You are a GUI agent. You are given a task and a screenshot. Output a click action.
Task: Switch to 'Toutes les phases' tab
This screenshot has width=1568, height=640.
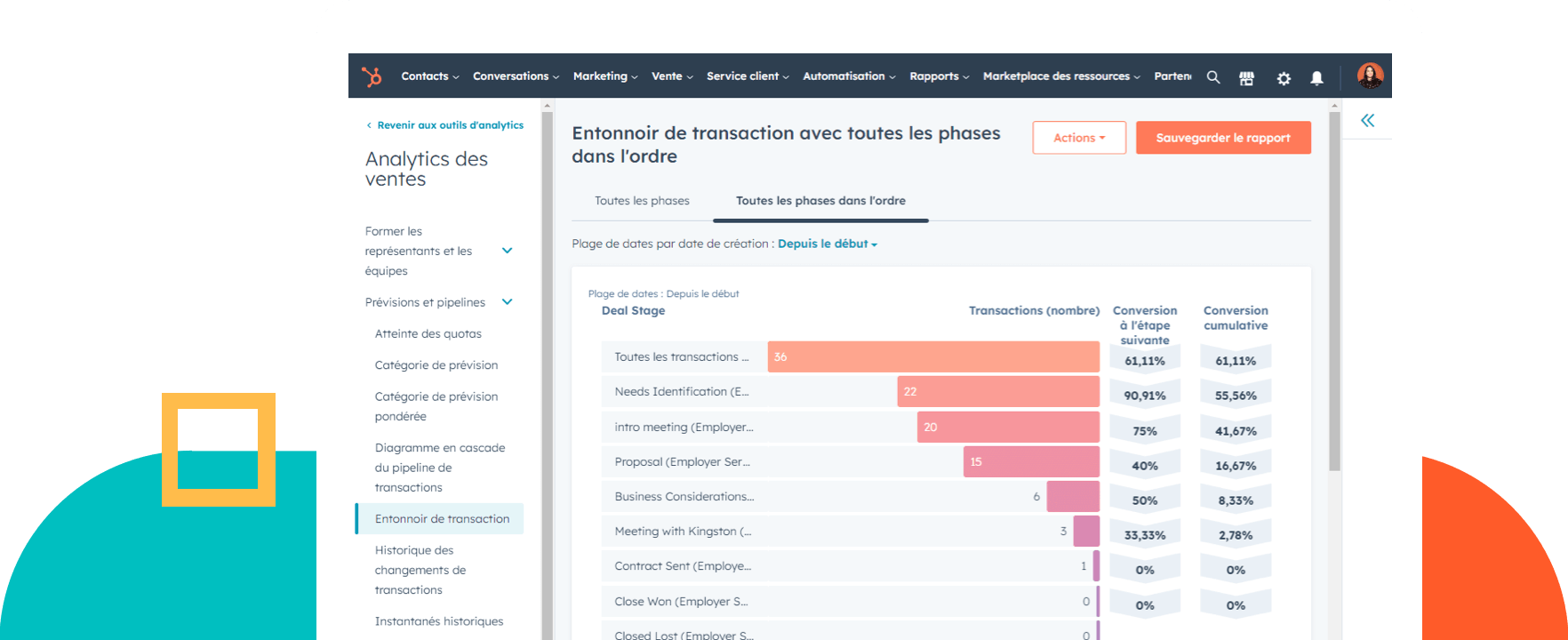click(x=642, y=201)
